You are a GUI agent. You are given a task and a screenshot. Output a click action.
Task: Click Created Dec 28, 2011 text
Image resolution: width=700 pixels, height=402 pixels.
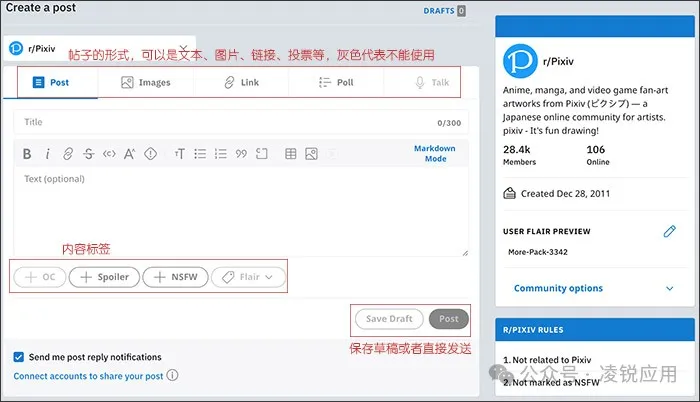565,194
